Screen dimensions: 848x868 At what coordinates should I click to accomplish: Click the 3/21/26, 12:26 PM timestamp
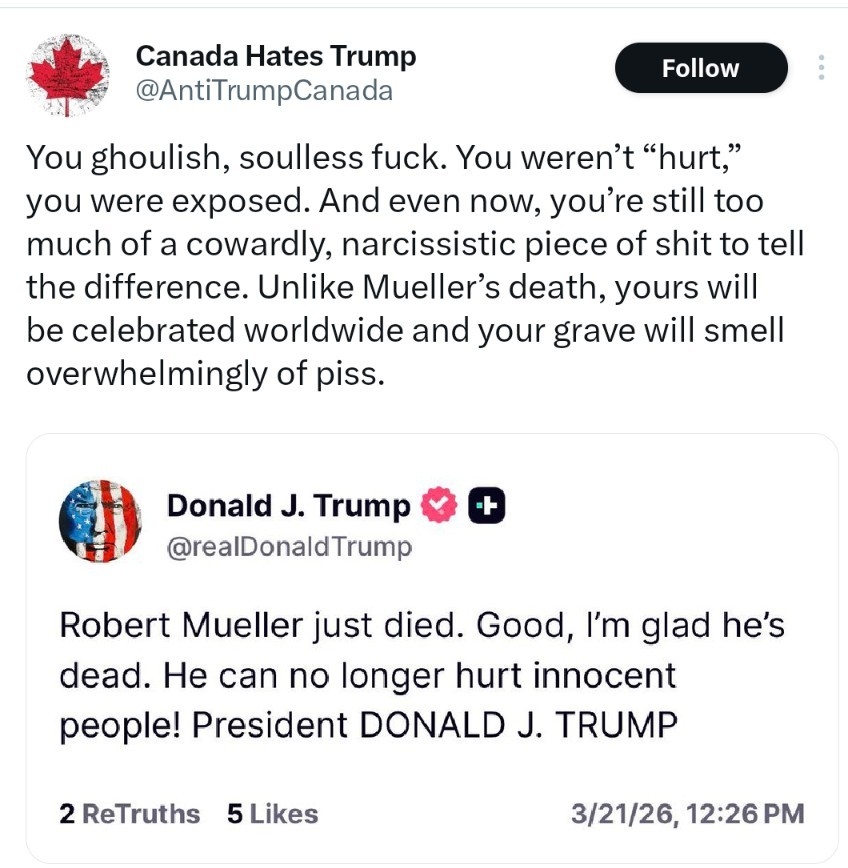[686, 814]
